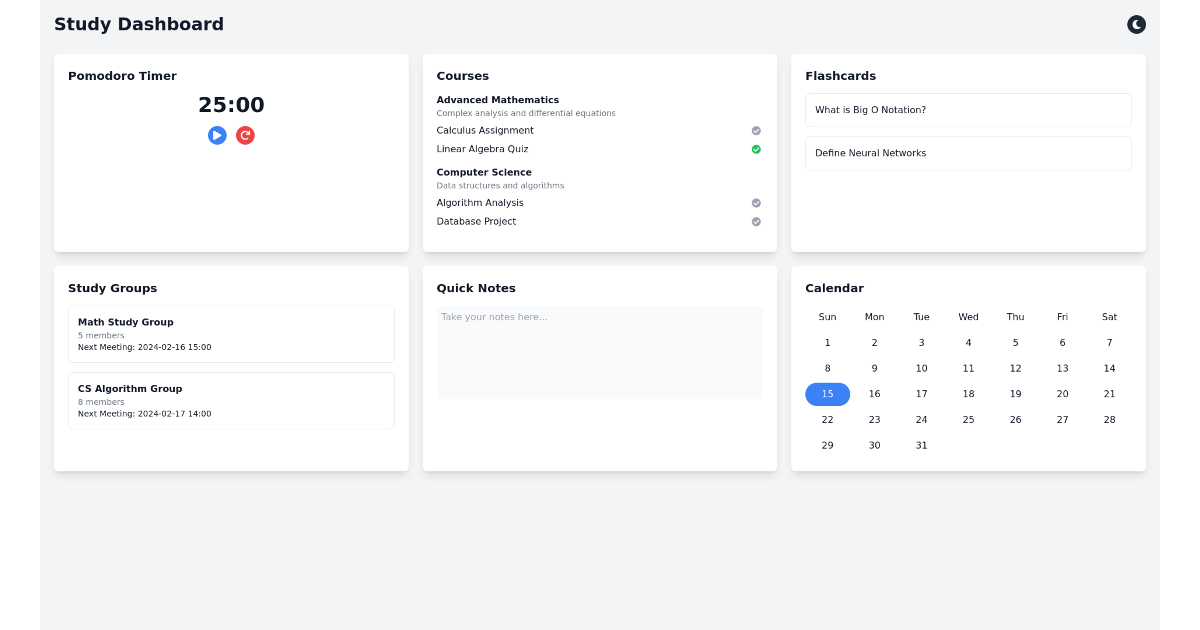1200x630 pixels.
Task: Toggle the Algorithm Analysis status circle
Action: (x=756, y=203)
